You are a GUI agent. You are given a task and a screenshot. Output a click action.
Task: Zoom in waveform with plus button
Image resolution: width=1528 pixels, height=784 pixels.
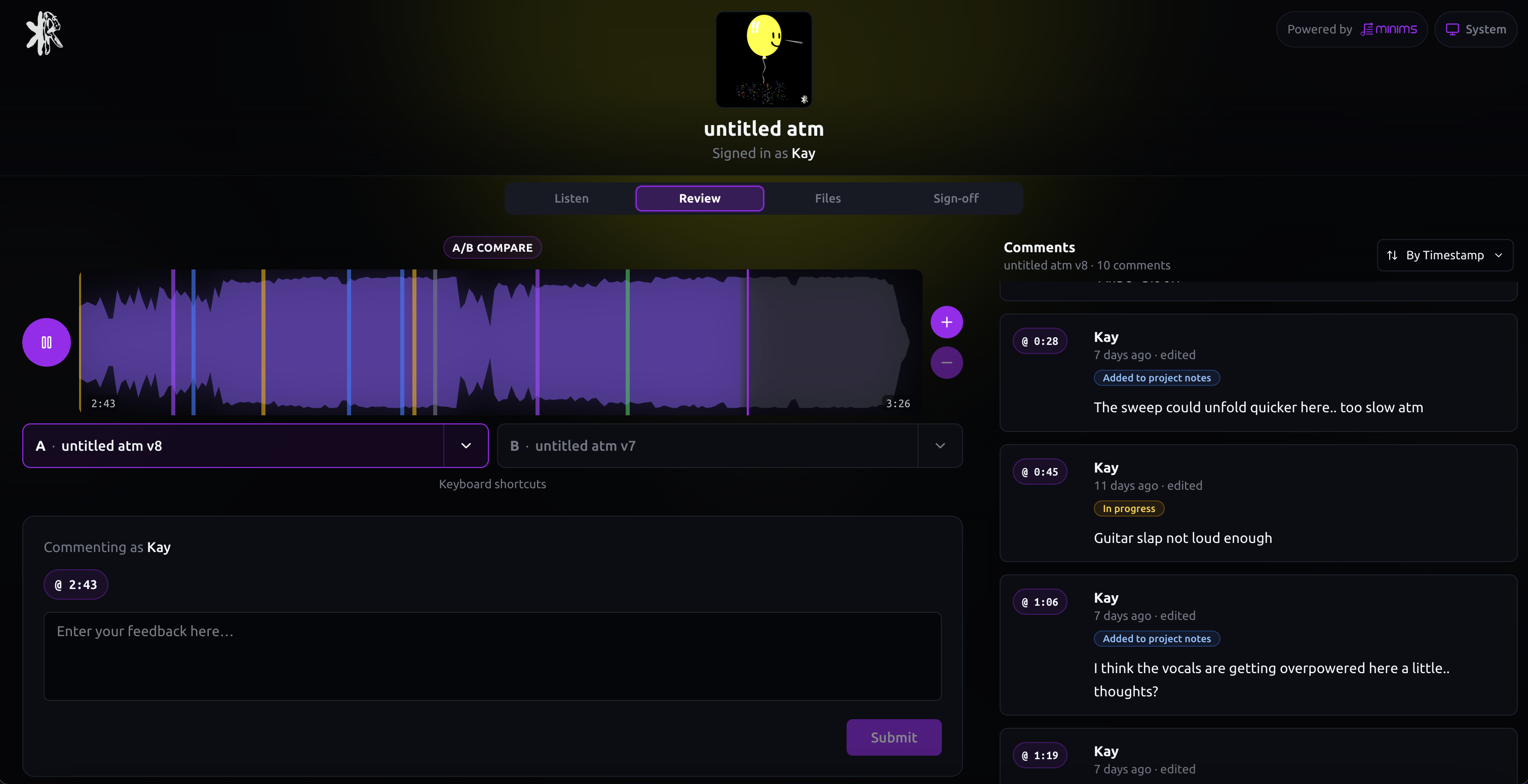click(x=947, y=322)
